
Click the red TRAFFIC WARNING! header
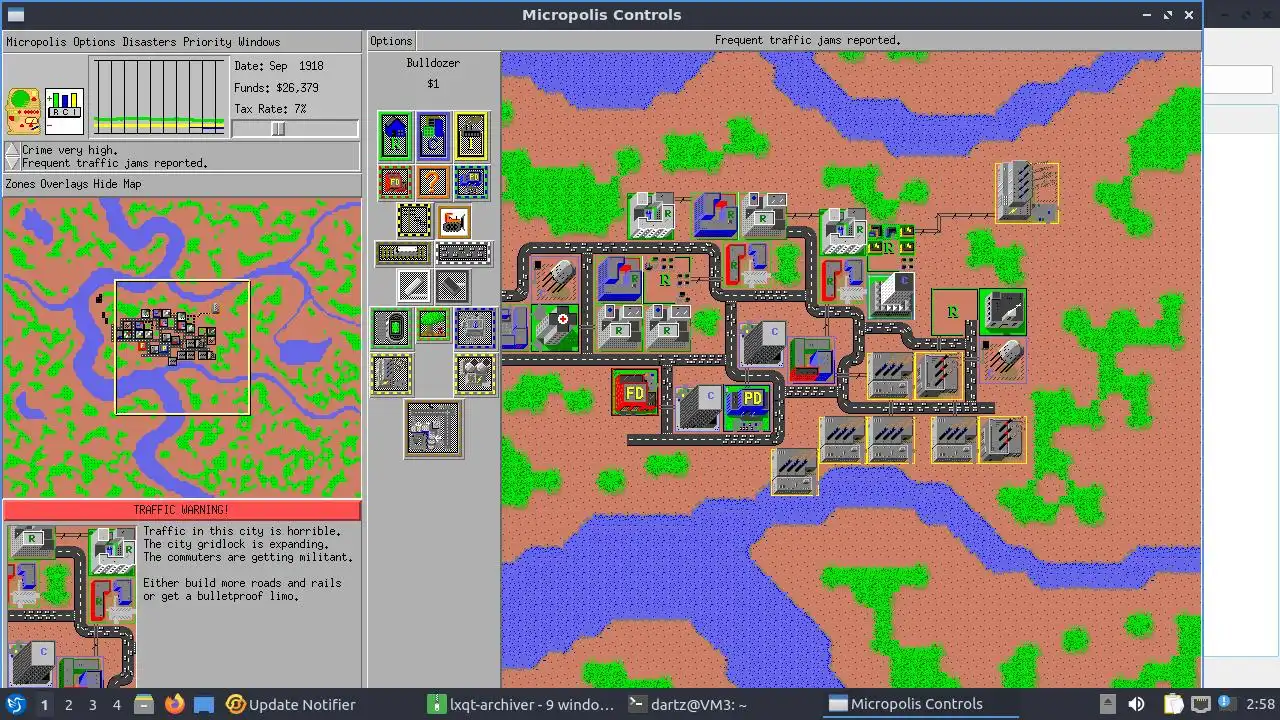[x=181, y=510]
